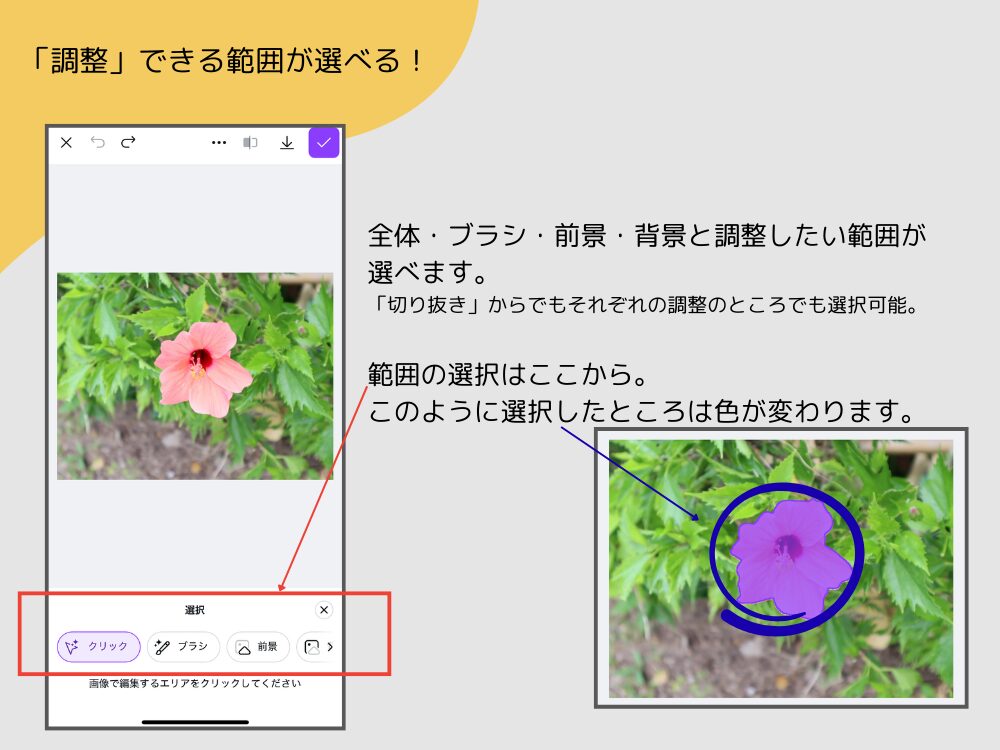Image resolution: width=1000 pixels, height=750 pixels.
Task: Select the magic click wand icon
Action: pyautogui.click(x=72, y=646)
